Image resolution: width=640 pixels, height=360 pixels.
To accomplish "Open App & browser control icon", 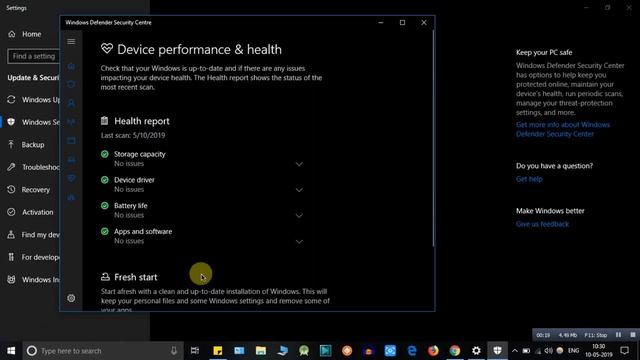I will click(71, 141).
